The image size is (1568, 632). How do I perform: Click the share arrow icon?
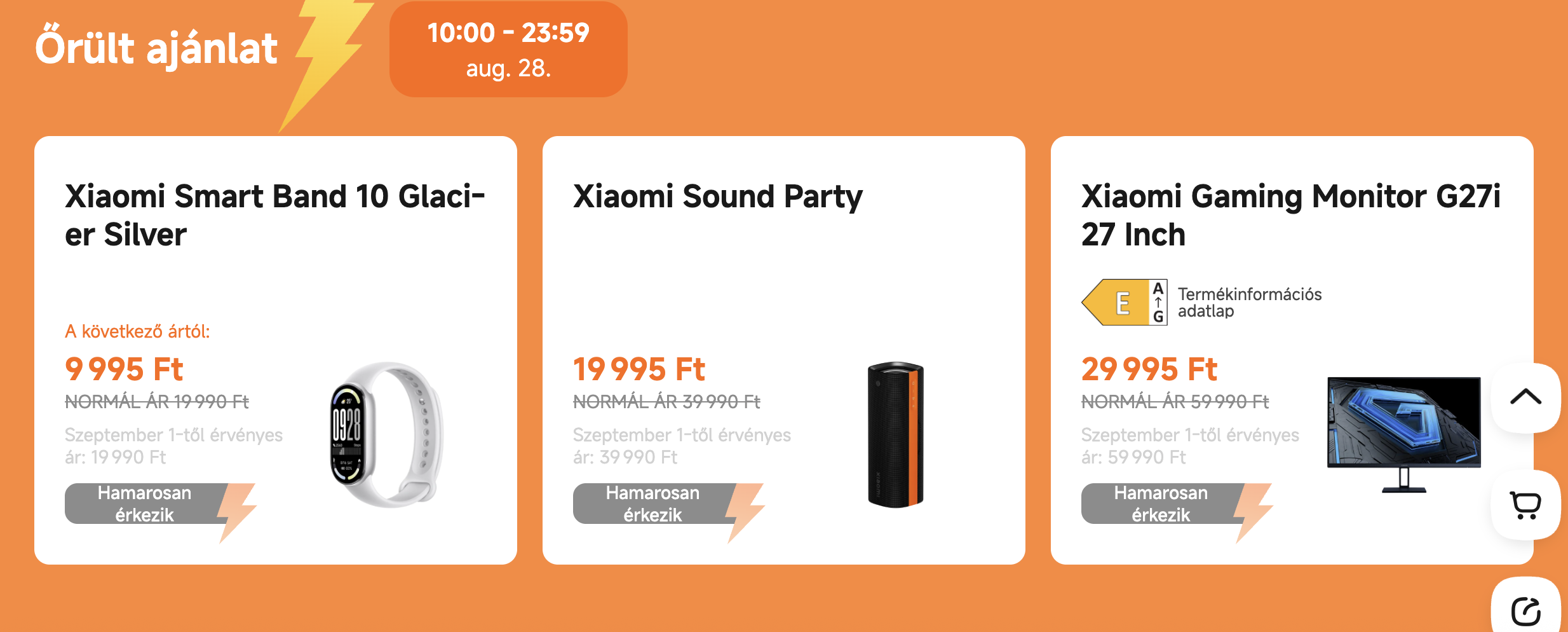click(1525, 612)
